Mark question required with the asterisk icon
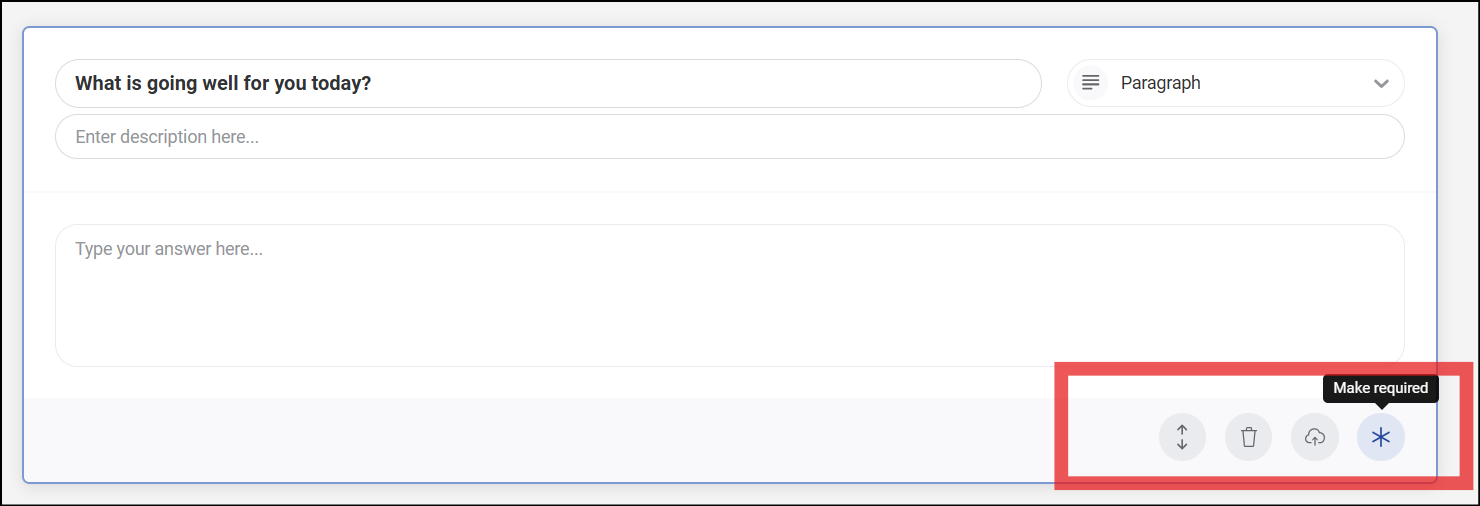The width and height of the screenshot is (1480, 506). [x=1381, y=437]
